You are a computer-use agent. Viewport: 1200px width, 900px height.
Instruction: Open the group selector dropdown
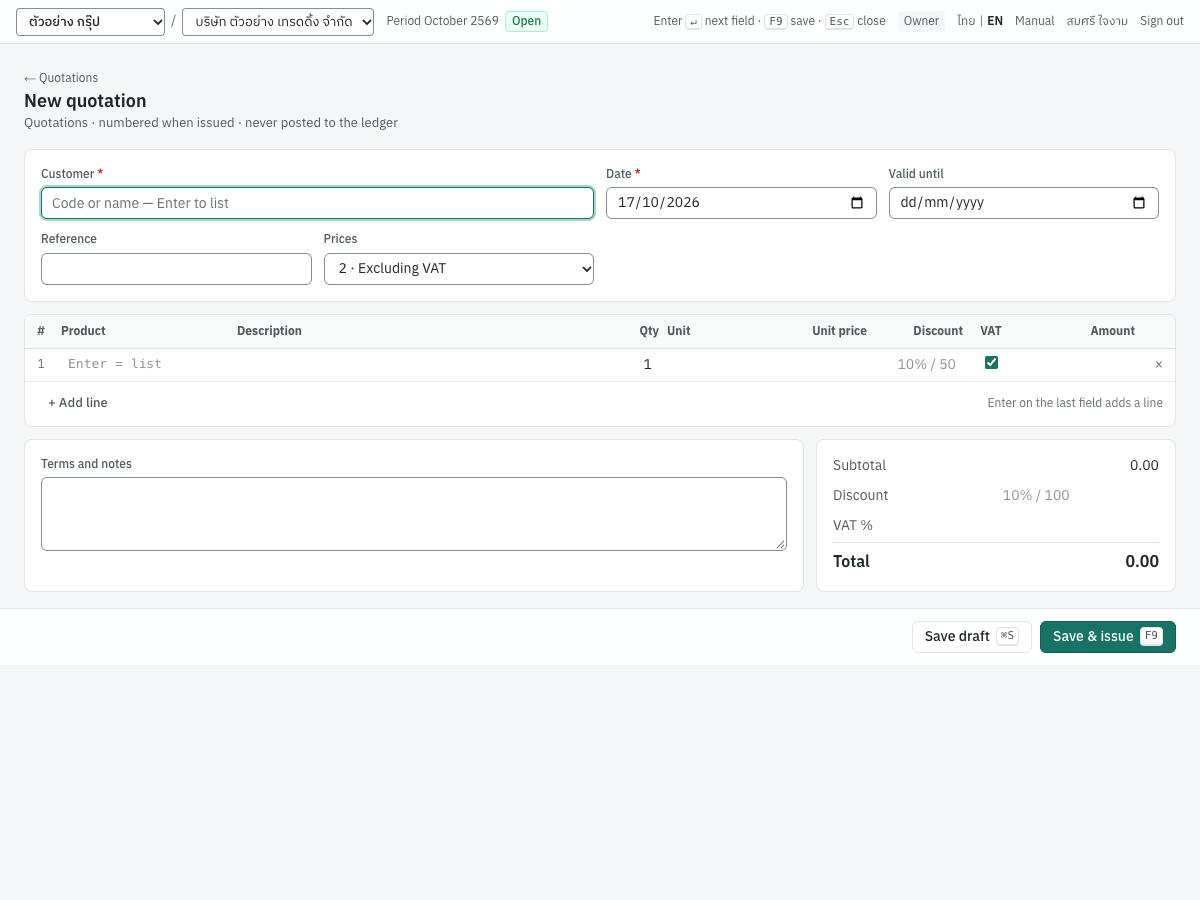click(90, 21)
